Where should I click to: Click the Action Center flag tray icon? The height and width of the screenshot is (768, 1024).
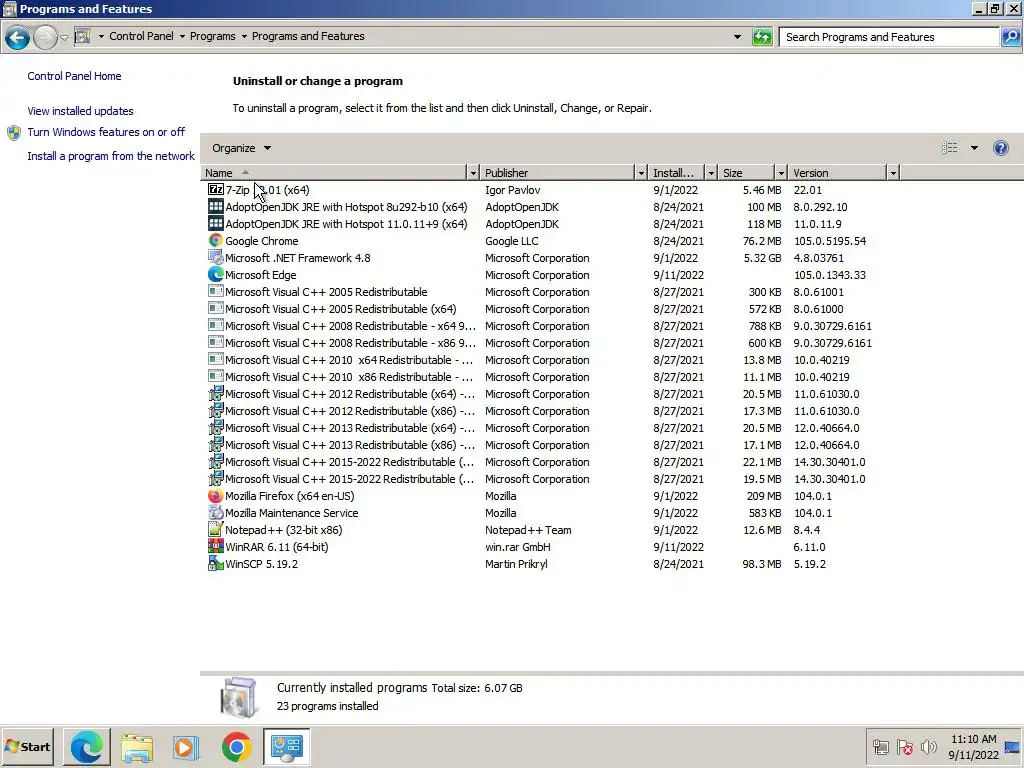904,746
